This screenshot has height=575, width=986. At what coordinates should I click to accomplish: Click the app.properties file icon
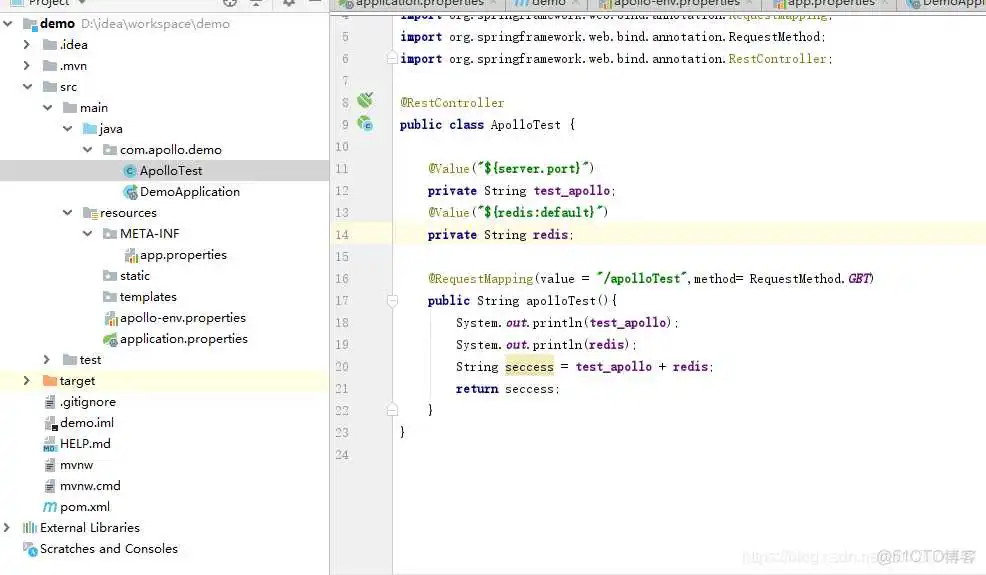[131, 255]
